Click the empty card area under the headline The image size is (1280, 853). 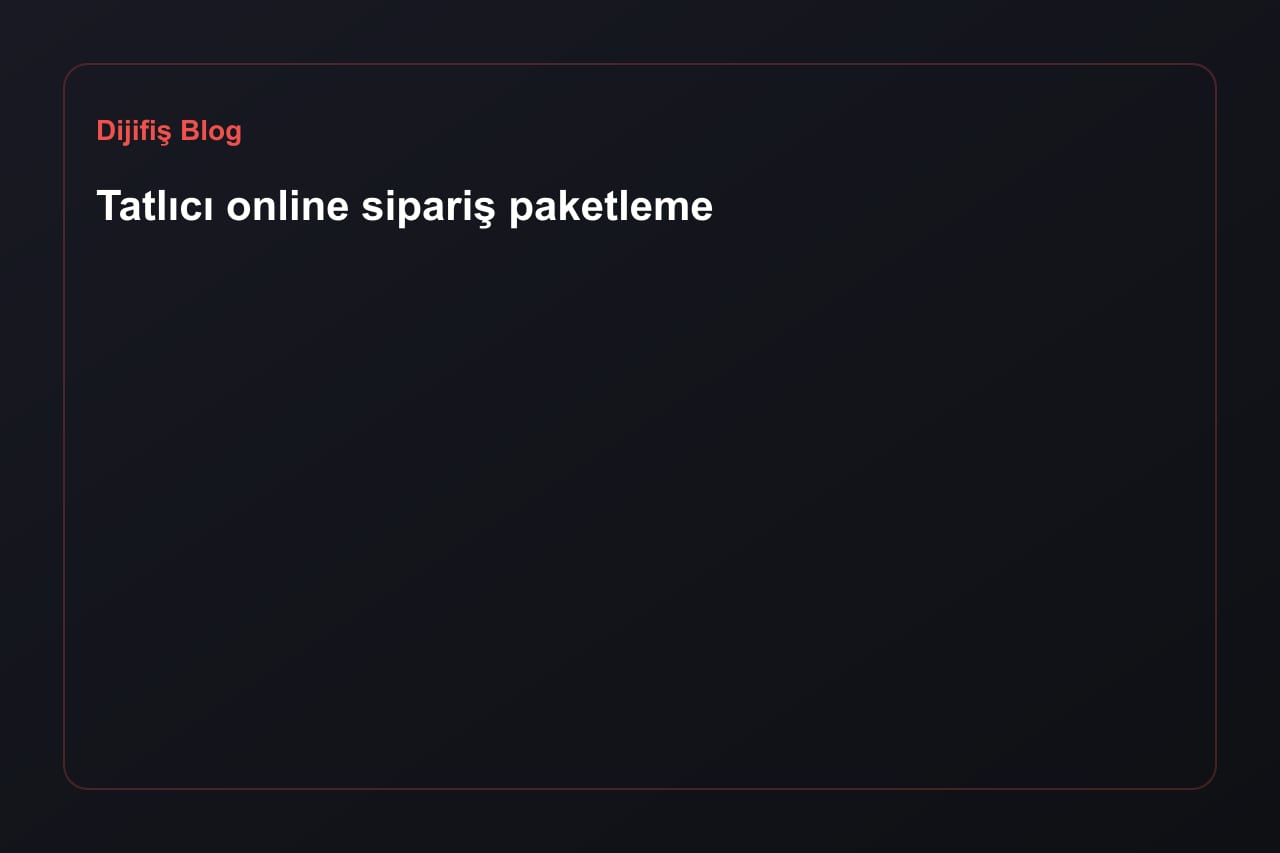(640, 500)
